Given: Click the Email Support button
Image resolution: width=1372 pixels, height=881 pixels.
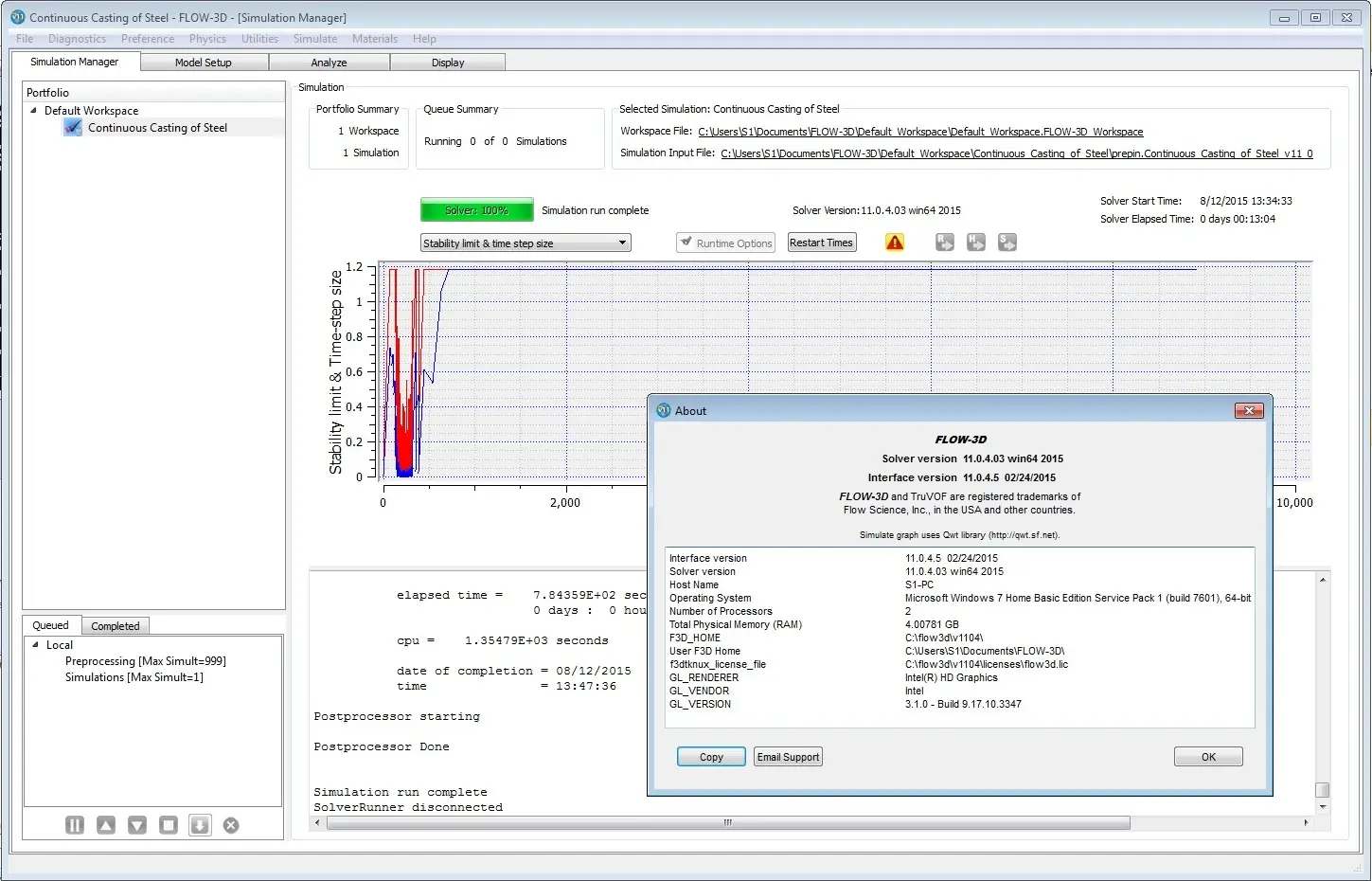Looking at the screenshot, I should tap(789, 757).
